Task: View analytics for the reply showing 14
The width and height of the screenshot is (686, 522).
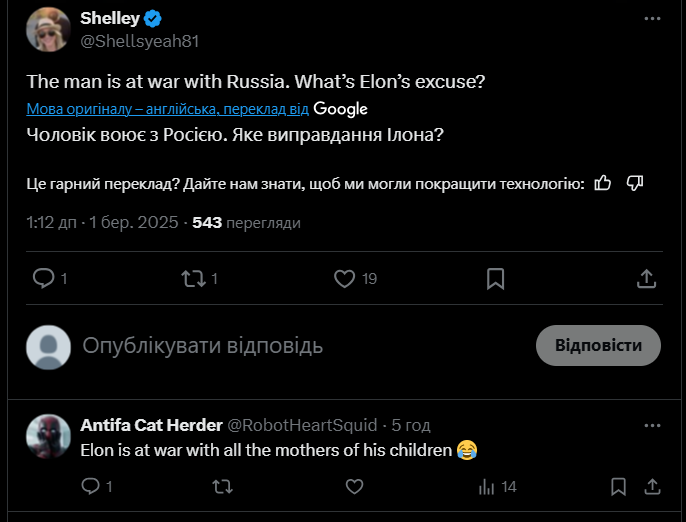Action: (497, 487)
